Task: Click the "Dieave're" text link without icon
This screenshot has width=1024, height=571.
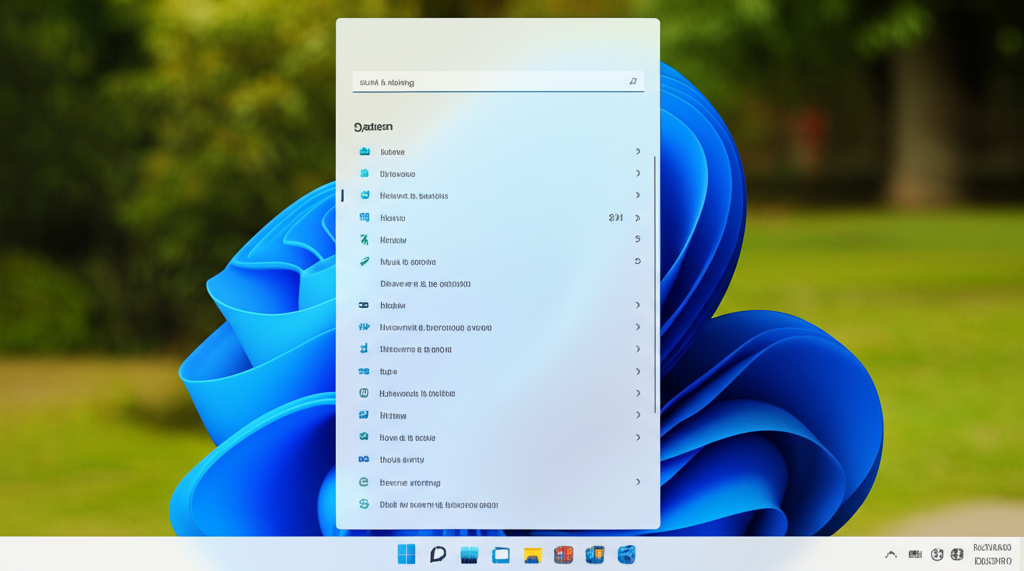Action: [x=425, y=284]
